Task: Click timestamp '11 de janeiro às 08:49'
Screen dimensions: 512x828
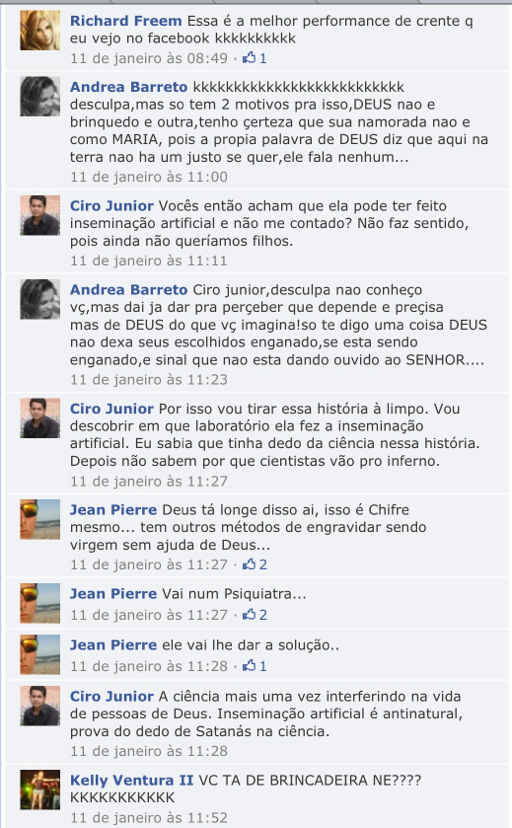Action: coord(149,58)
